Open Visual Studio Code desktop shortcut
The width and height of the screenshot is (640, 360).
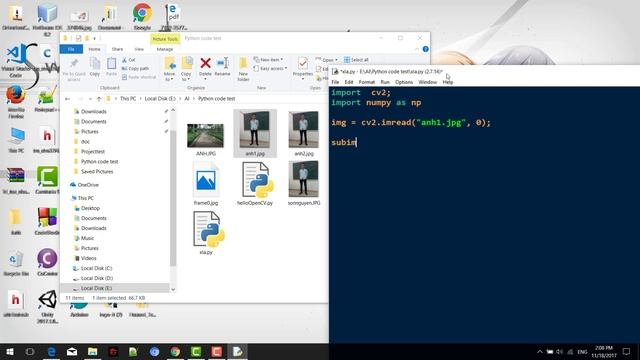[x=16, y=61]
